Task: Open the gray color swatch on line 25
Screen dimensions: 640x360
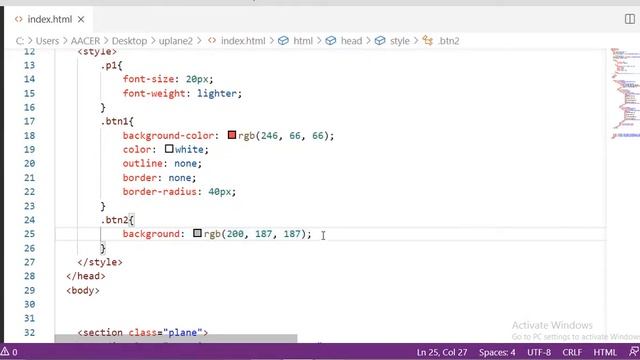Action: (x=198, y=233)
